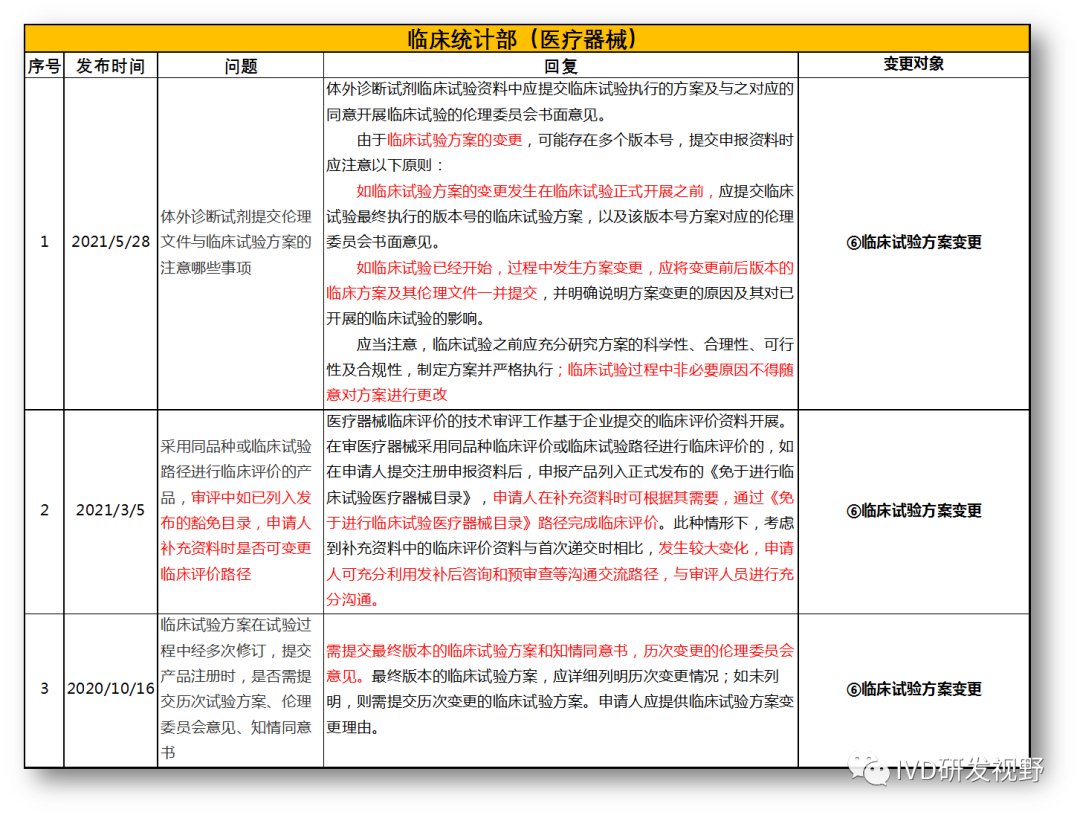Select the date cell 2020/10/16
Image resolution: width=1080 pixels, height=818 pixels.
coord(110,689)
